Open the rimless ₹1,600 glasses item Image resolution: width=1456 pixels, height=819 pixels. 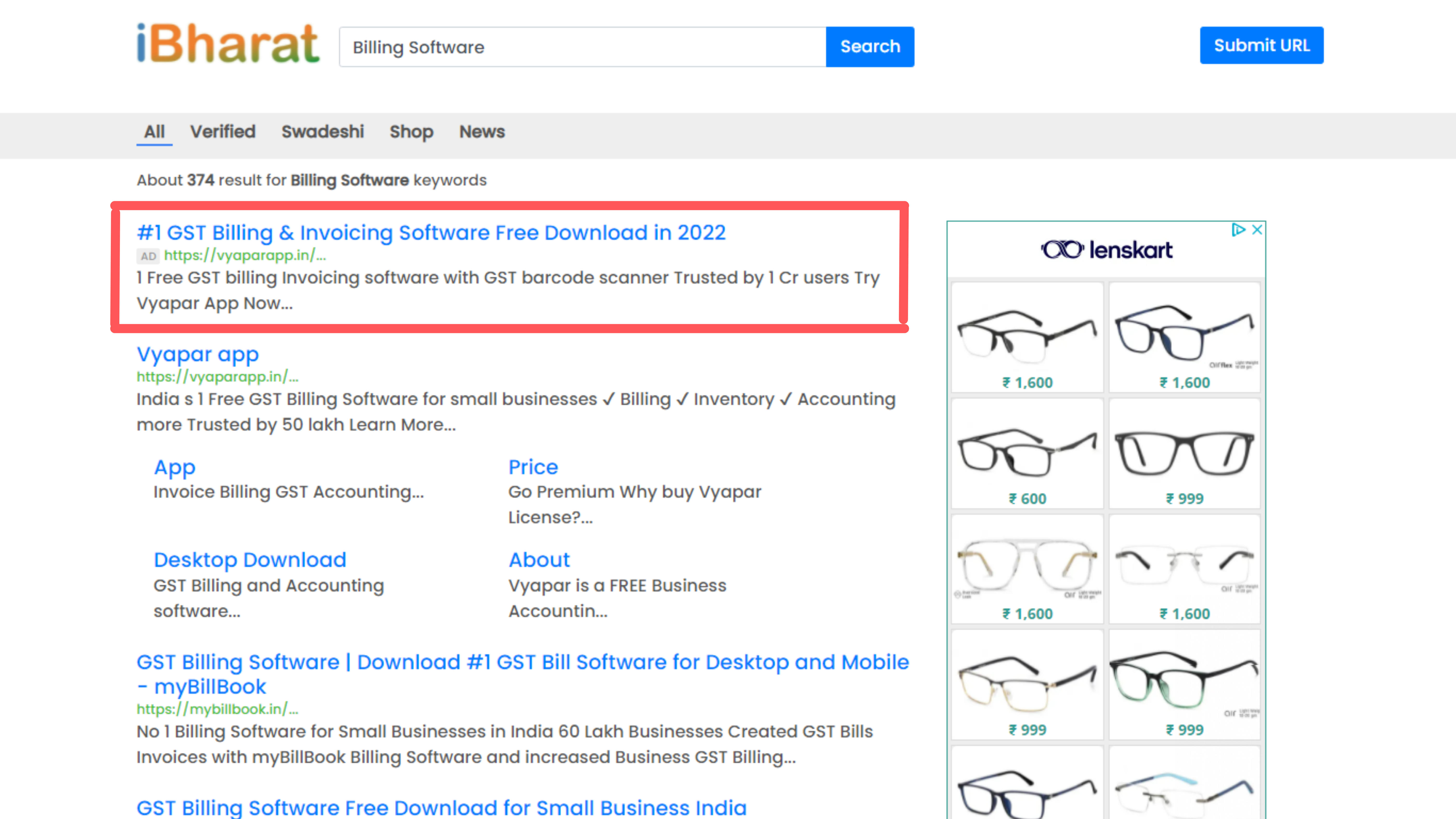pyautogui.click(x=1185, y=569)
